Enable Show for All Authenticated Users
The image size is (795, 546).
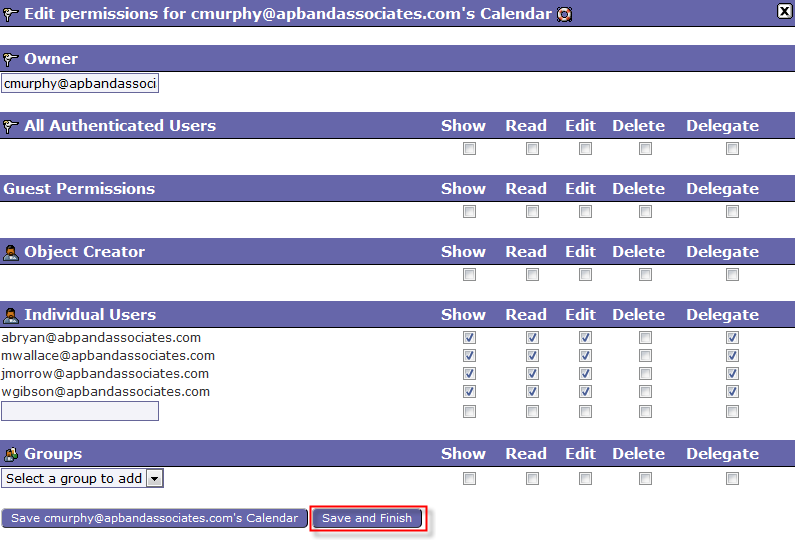[469, 149]
